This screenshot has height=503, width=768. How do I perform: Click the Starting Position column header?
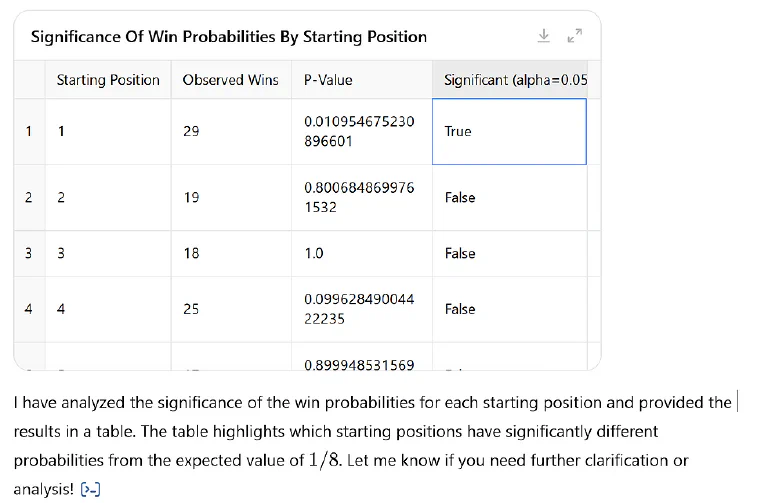[108, 80]
